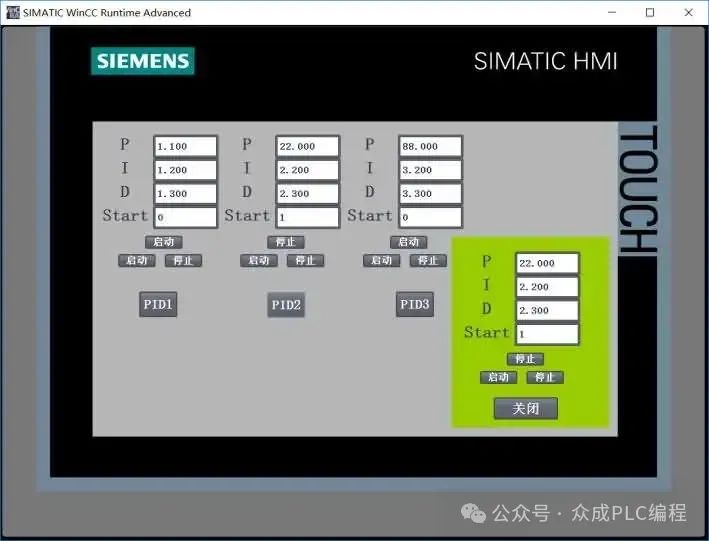Select the D field showing 3.300

tap(430, 194)
